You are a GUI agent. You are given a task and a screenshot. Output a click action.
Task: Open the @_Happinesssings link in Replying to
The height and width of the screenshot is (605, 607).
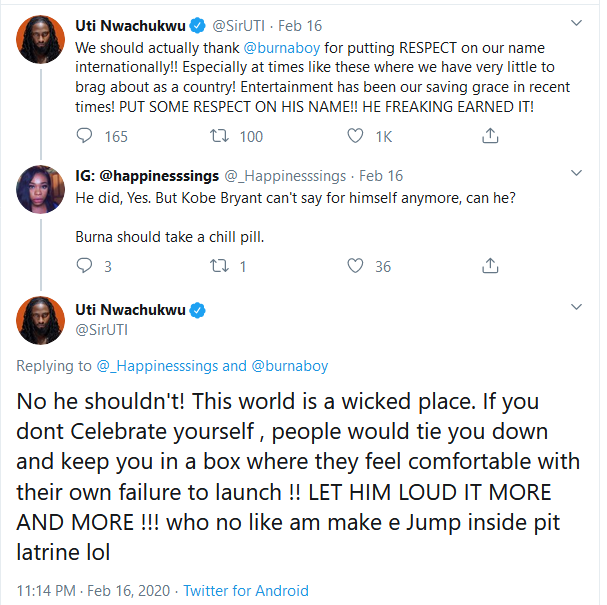click(x=158, y=366)
